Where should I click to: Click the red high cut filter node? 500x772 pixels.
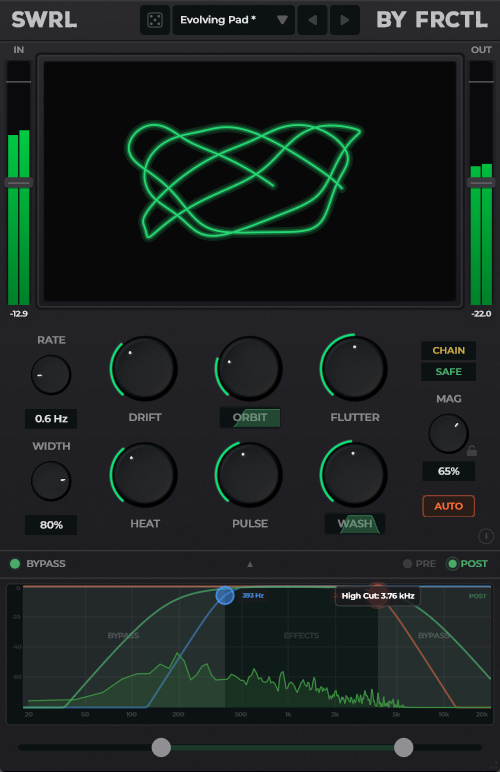(x=378, y=595)
